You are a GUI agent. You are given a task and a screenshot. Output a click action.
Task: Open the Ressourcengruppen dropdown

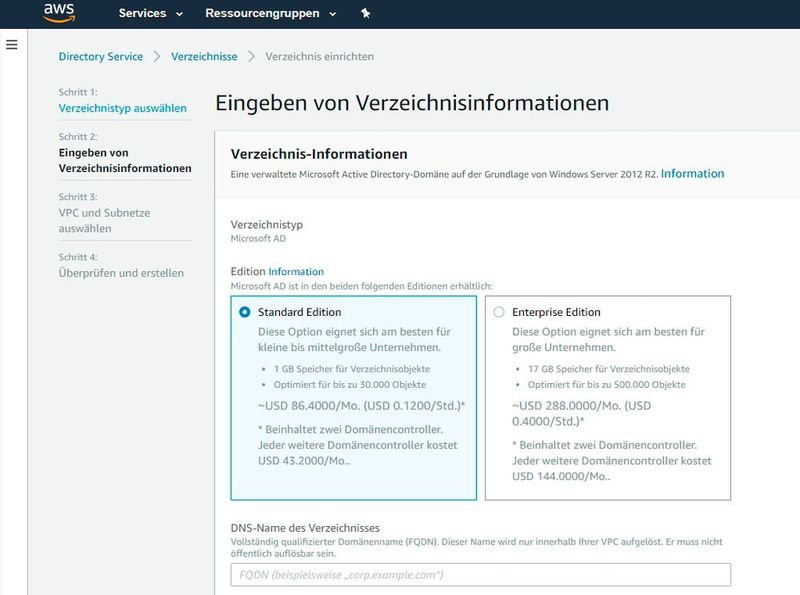[262, 14]
